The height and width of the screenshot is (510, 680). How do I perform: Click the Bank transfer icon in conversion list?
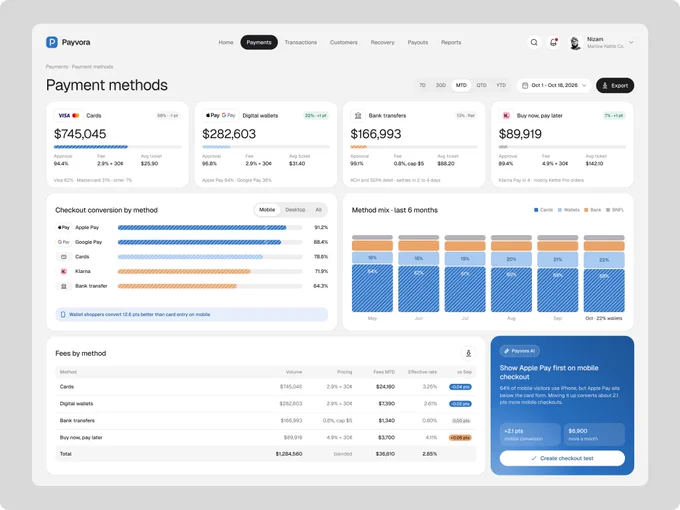(63, 286)
